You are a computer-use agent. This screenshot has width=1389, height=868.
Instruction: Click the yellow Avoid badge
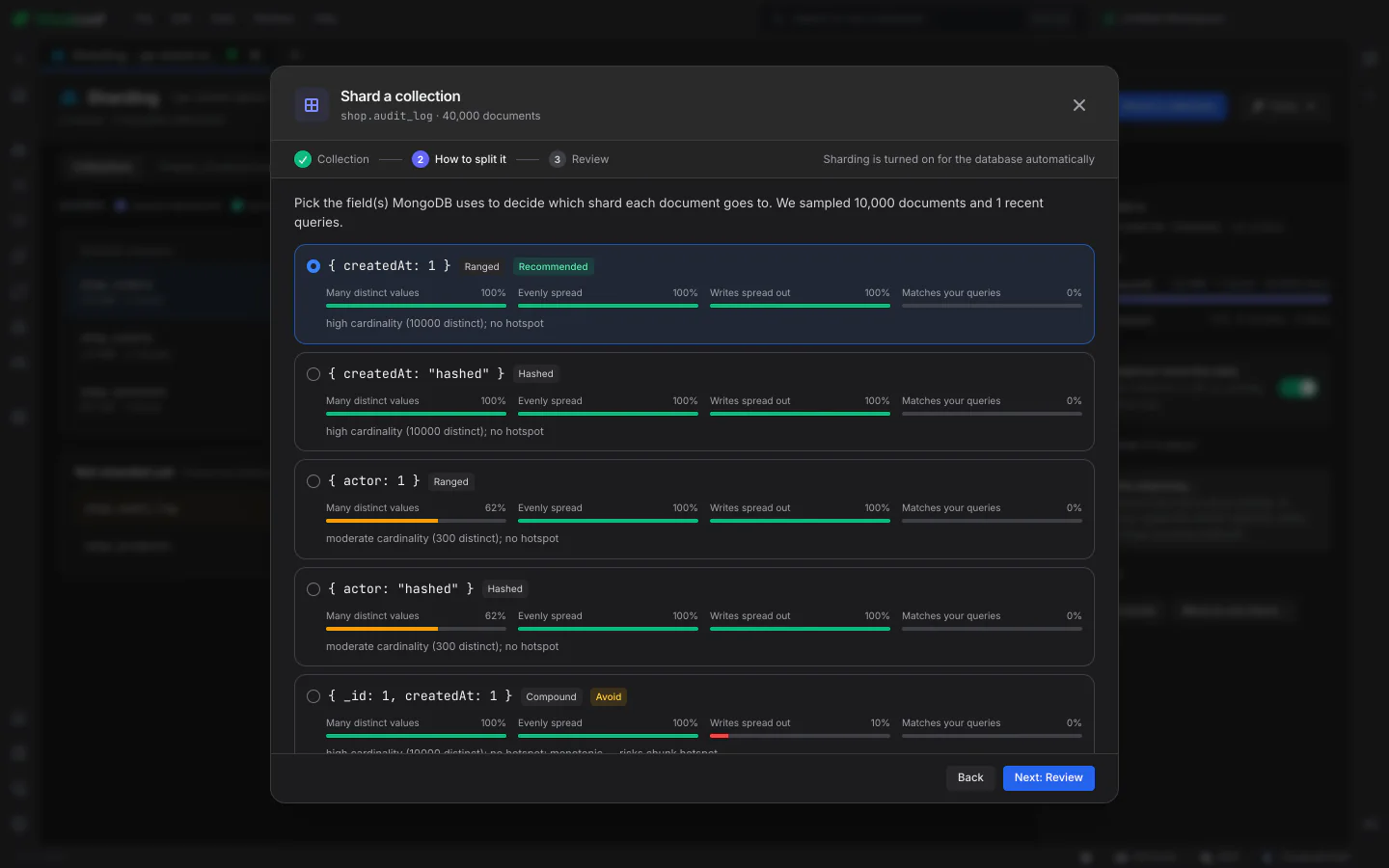click(x=609, y=696)
